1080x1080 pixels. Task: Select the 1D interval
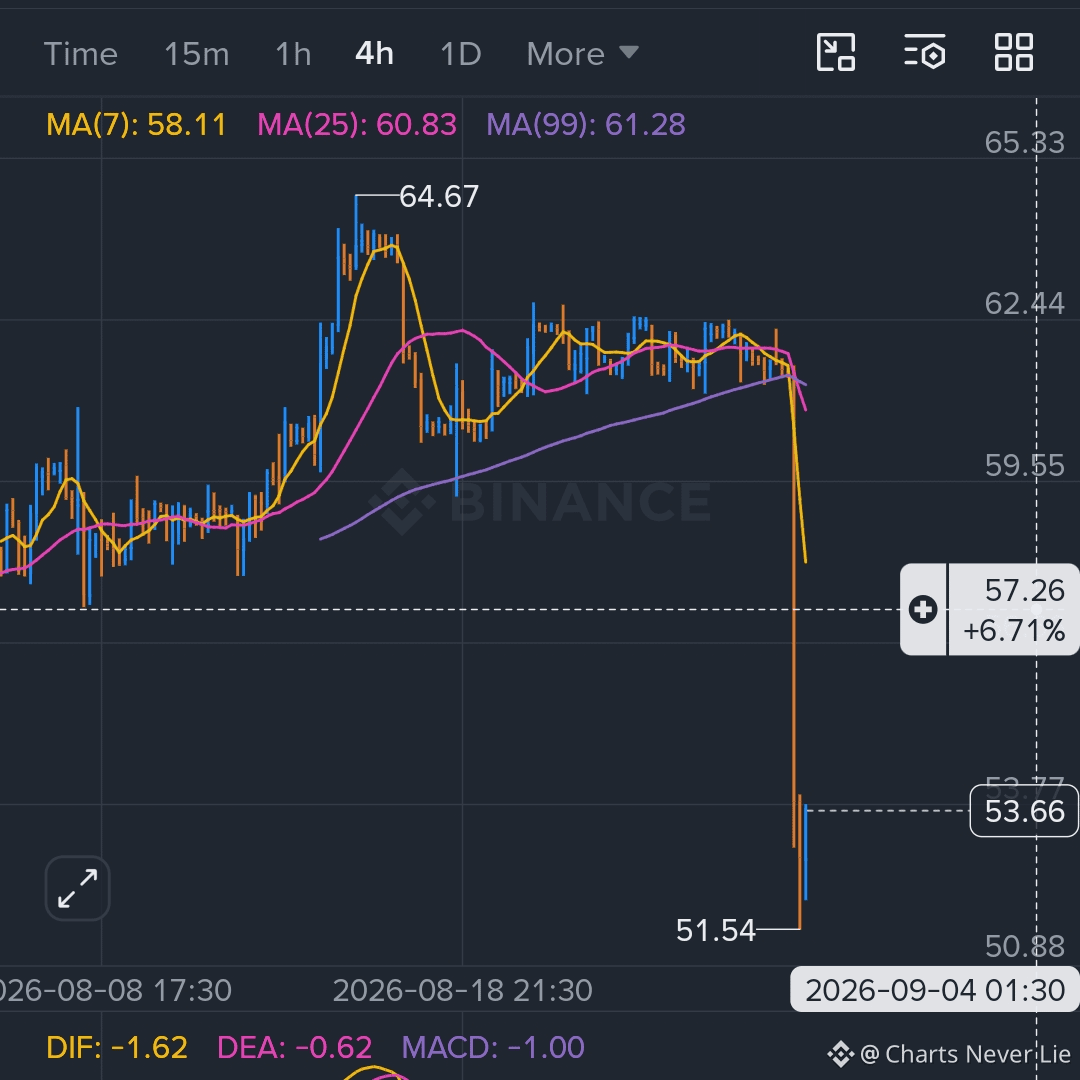pos(460,54)
